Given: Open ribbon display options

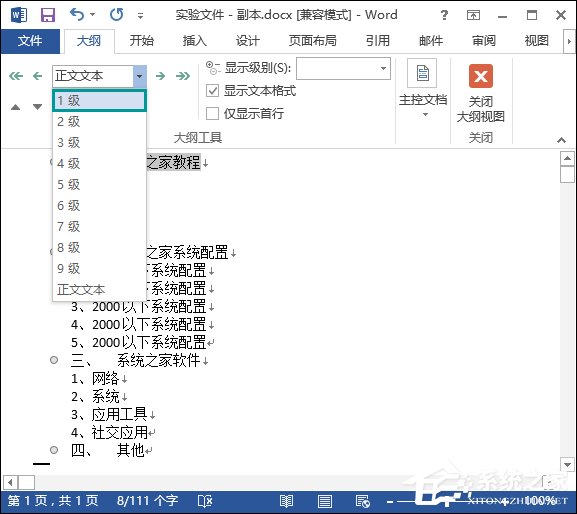Looking at the screenshot, I should tap(473, 15).
